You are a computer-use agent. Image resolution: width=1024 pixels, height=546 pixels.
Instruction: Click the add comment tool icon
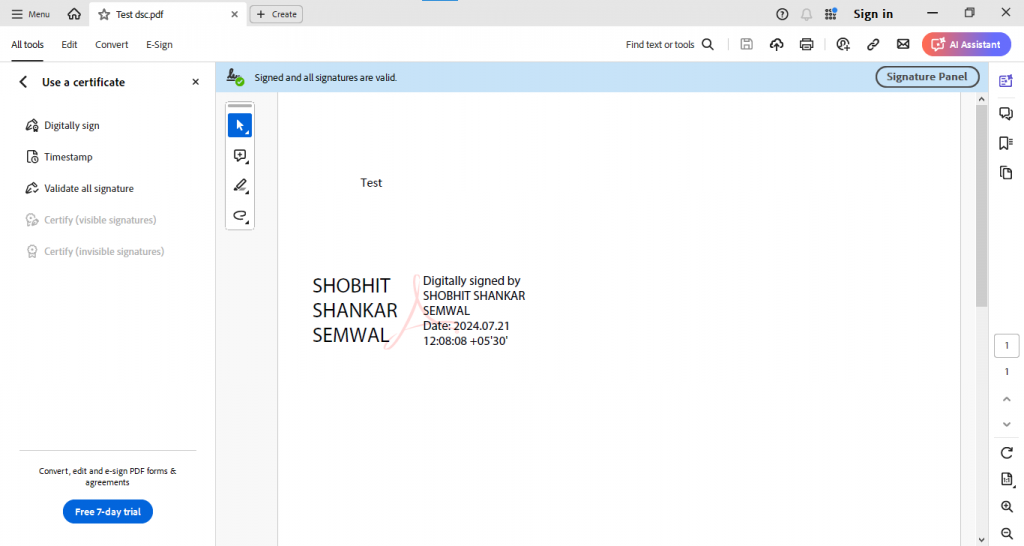(239, 156)
